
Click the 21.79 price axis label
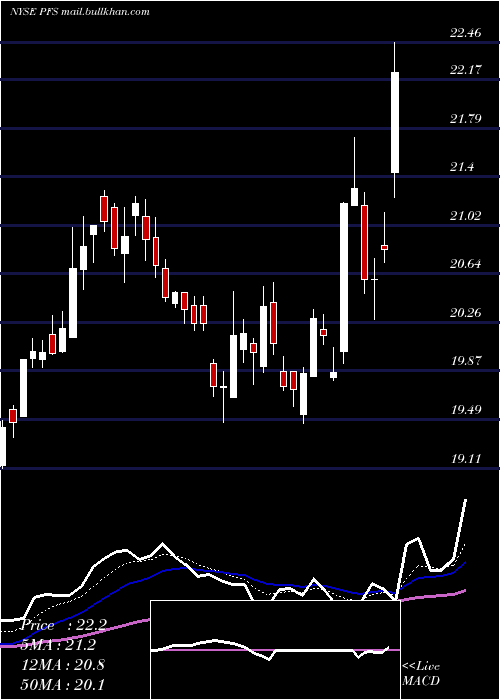click(x=466, y=119)
